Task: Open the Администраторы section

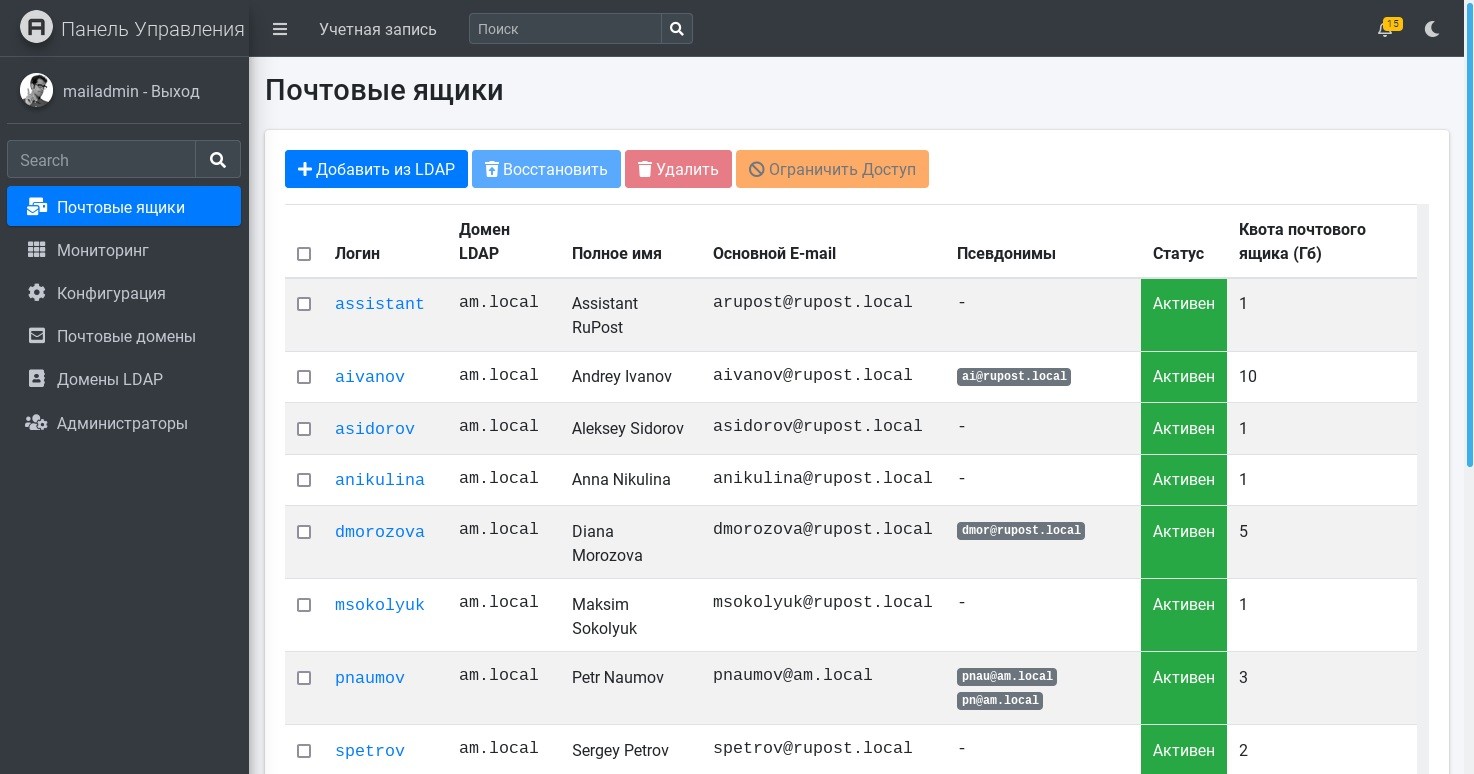Action: tap(121, 423)
